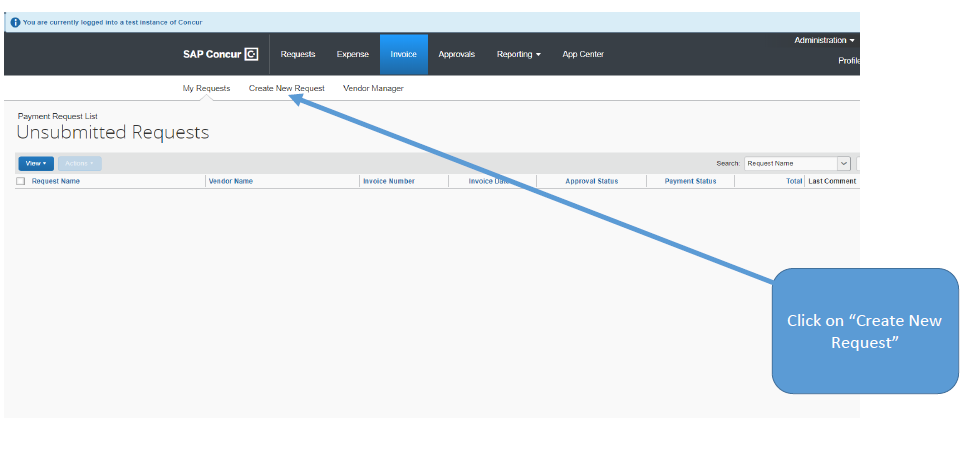
Task: Click the info icon in the test instance banner
Action: tap(16, 22)
